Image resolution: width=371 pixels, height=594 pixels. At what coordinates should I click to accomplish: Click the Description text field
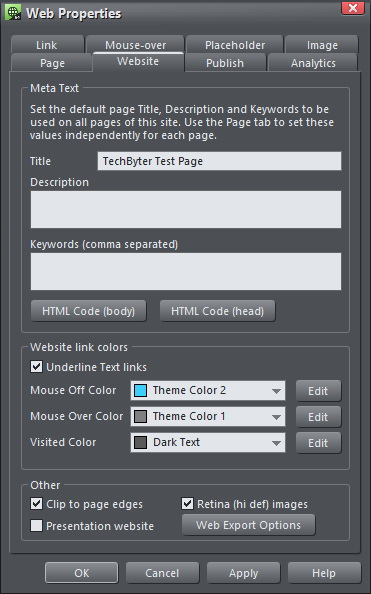[x=186, y=209]
